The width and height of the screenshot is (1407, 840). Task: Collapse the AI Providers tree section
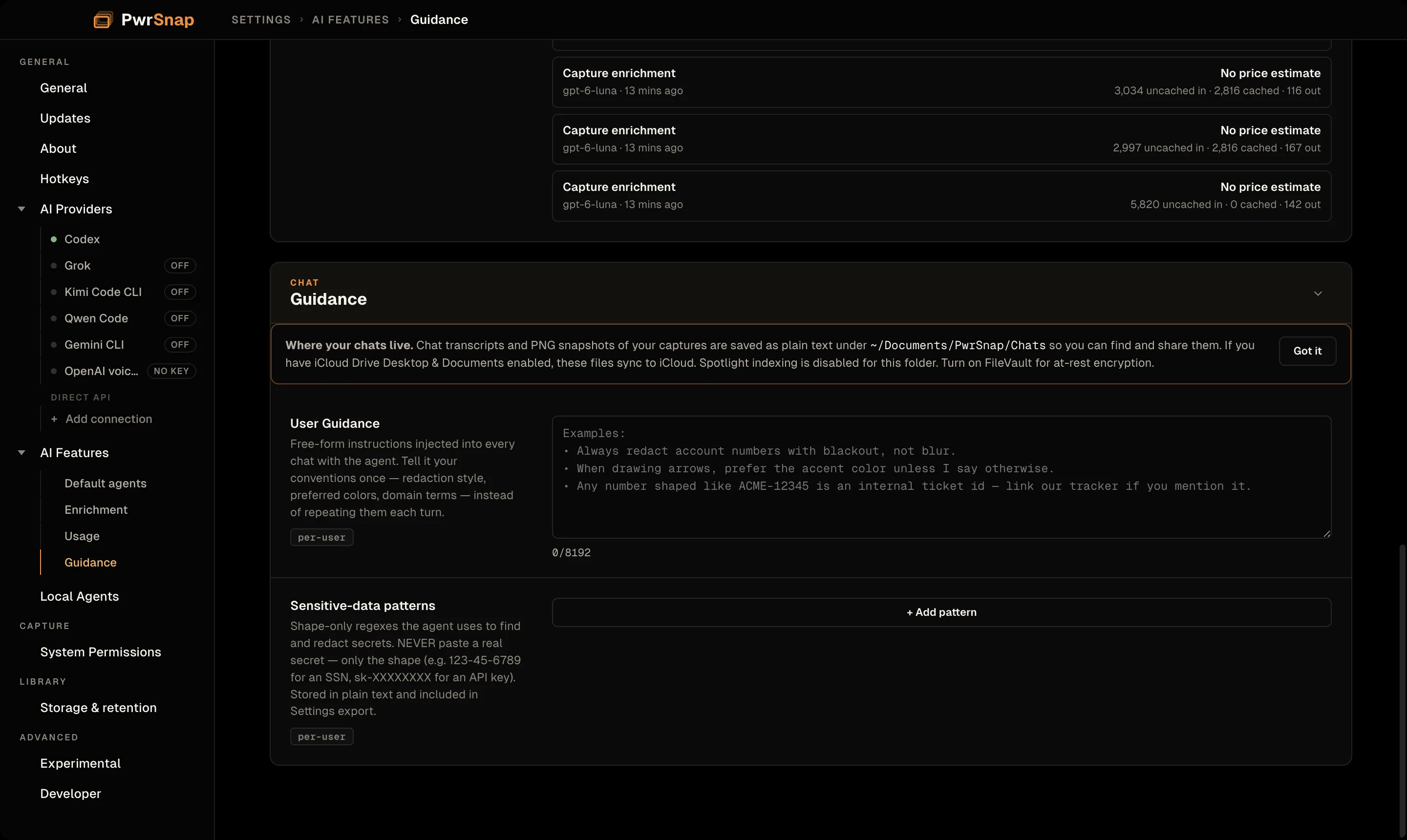[x=21, y=209]
